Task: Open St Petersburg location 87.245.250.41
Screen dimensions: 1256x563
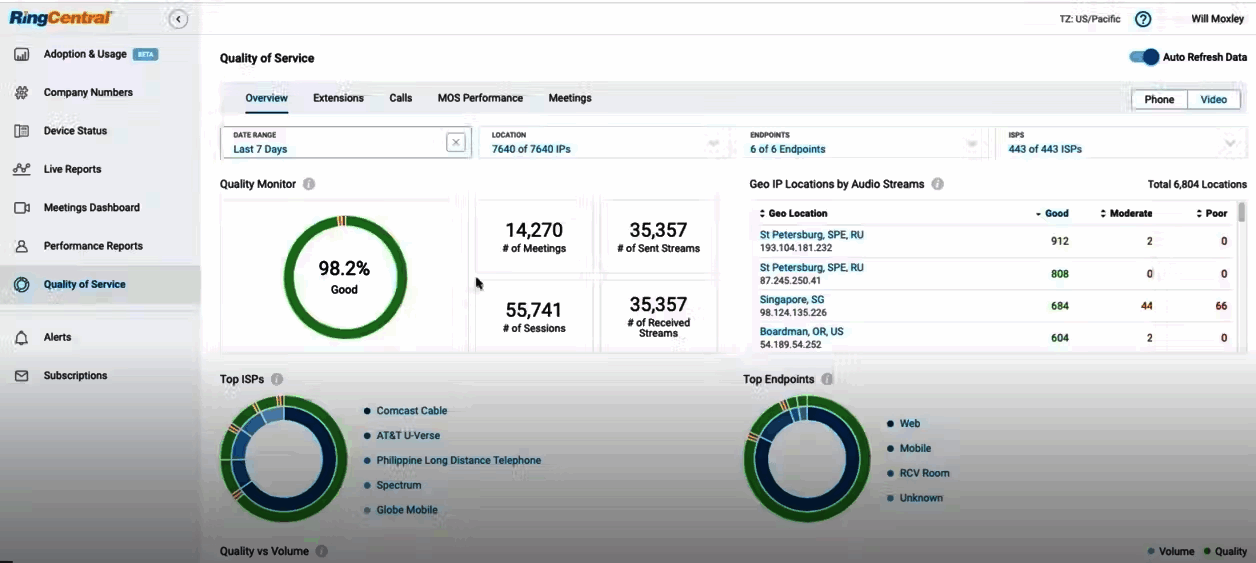Action: click(x=811, y=267)
